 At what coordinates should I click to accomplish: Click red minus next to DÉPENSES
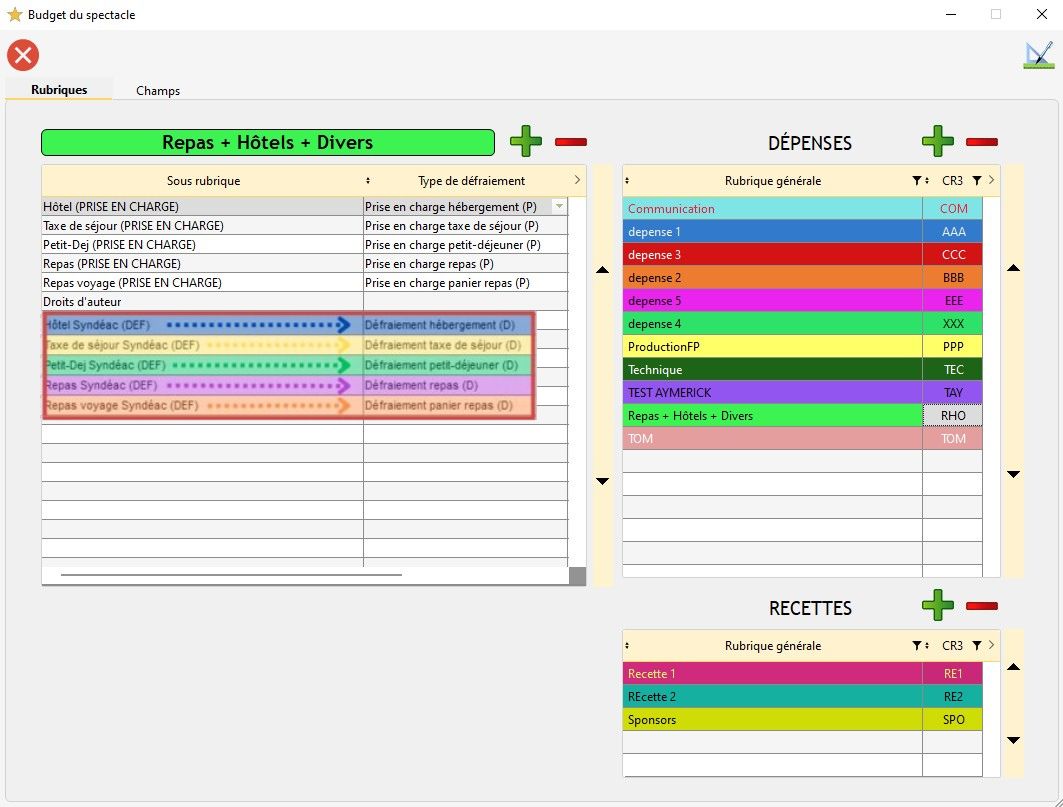[x=982, y=142]
